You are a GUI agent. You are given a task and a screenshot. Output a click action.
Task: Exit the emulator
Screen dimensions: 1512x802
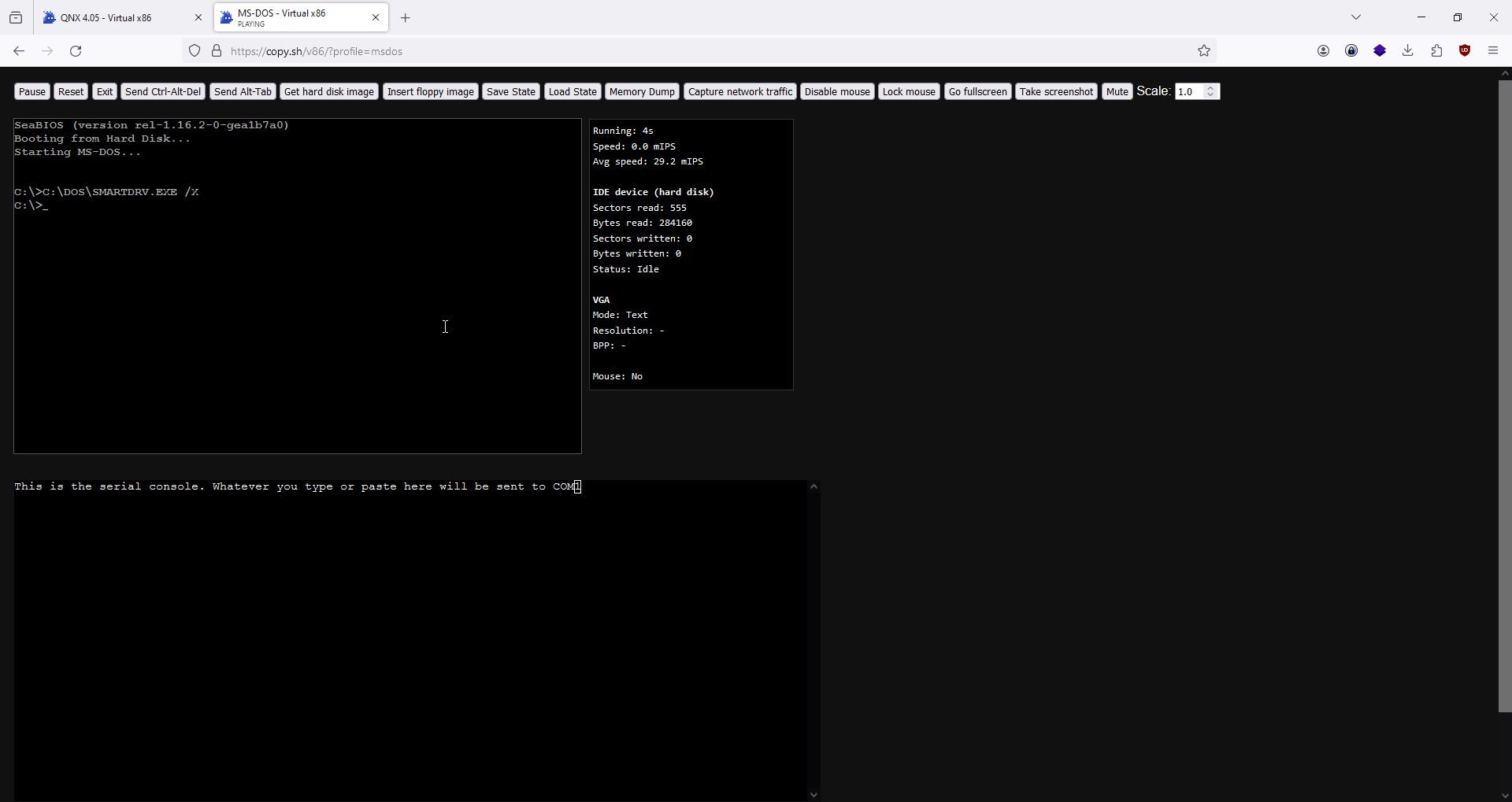coord(104,92)
